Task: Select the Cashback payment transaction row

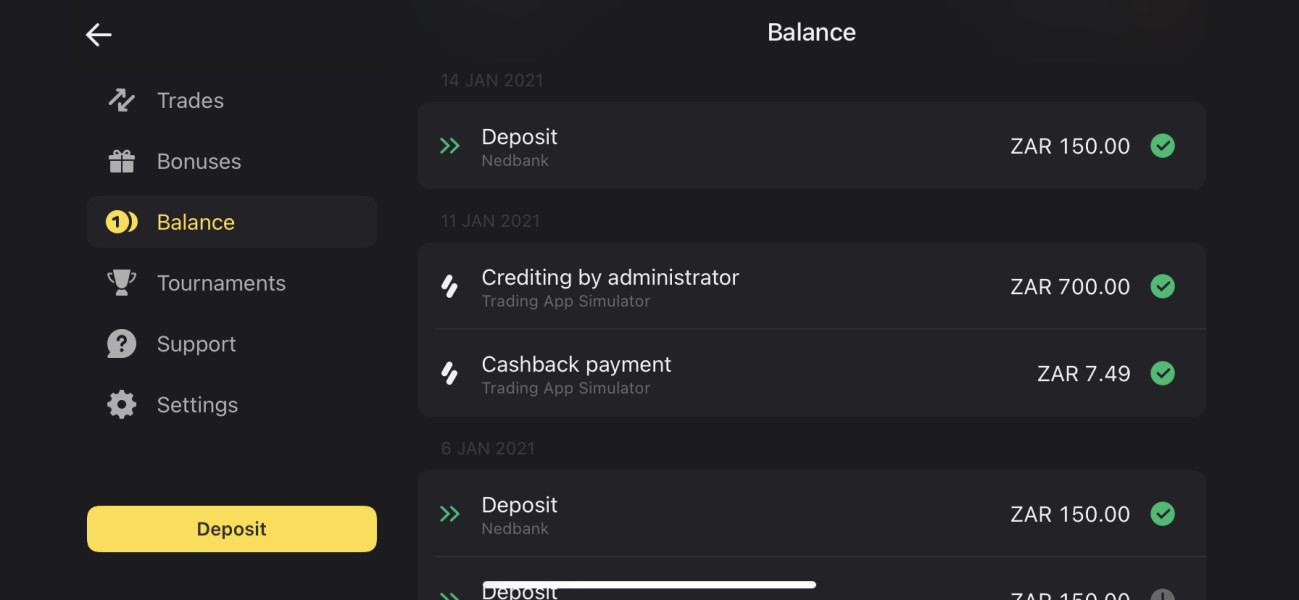Action: pyautogui.click(x=811, y=374)
